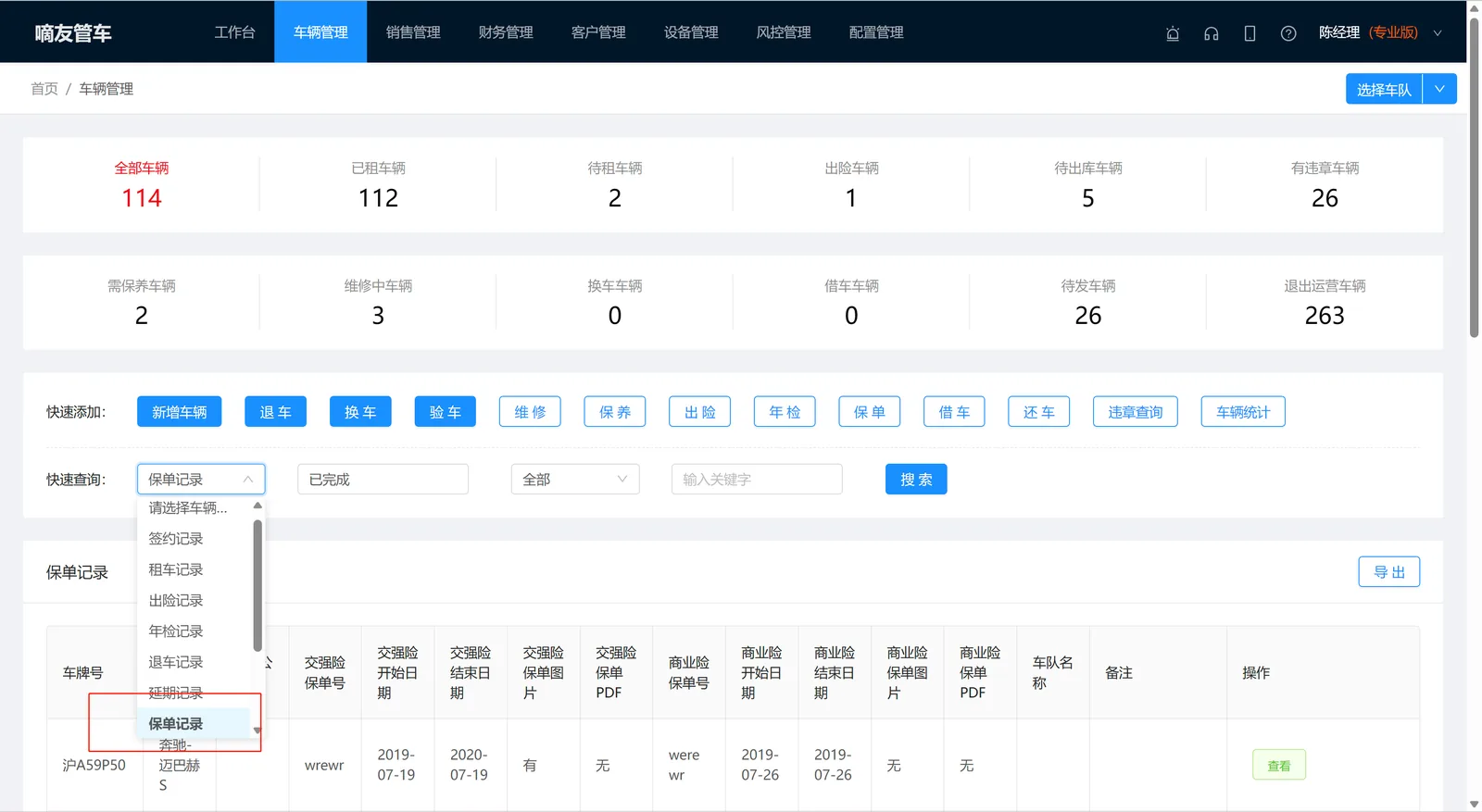Select the 借车车辆 stat card

[x=851, y=302]
